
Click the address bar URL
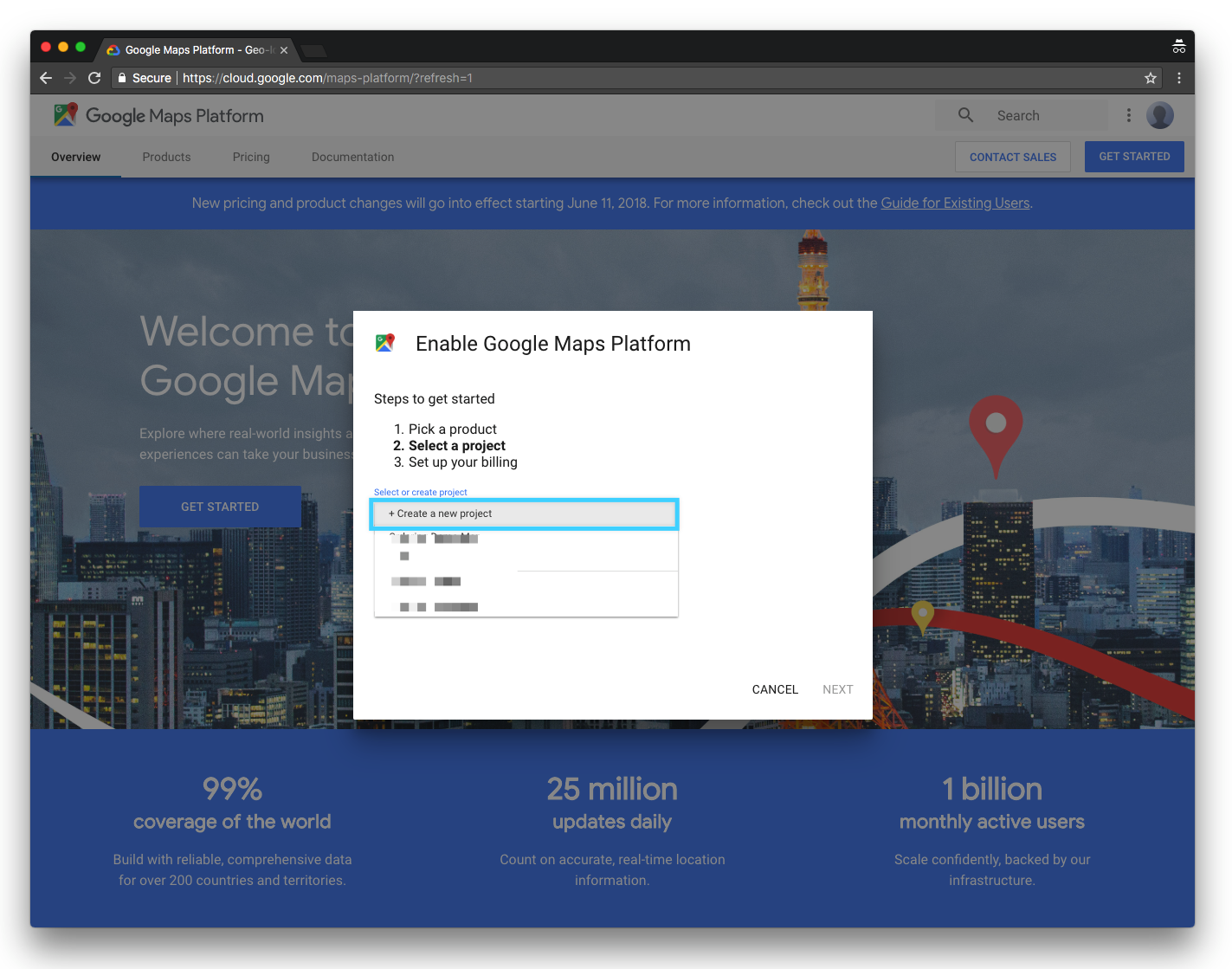click(327, 78)
